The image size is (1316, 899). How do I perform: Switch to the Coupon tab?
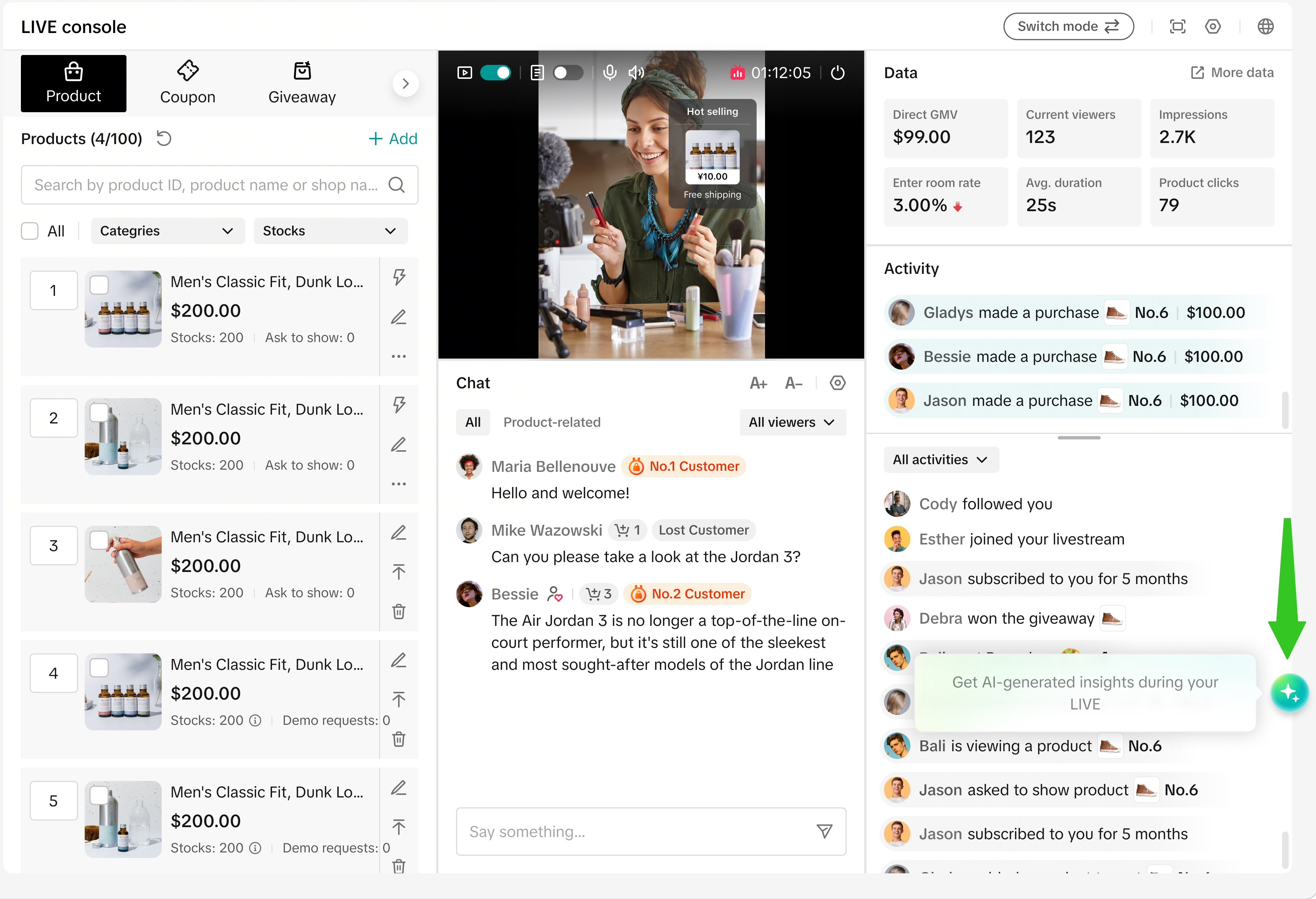pyautogui.click(x=187, y=83)
